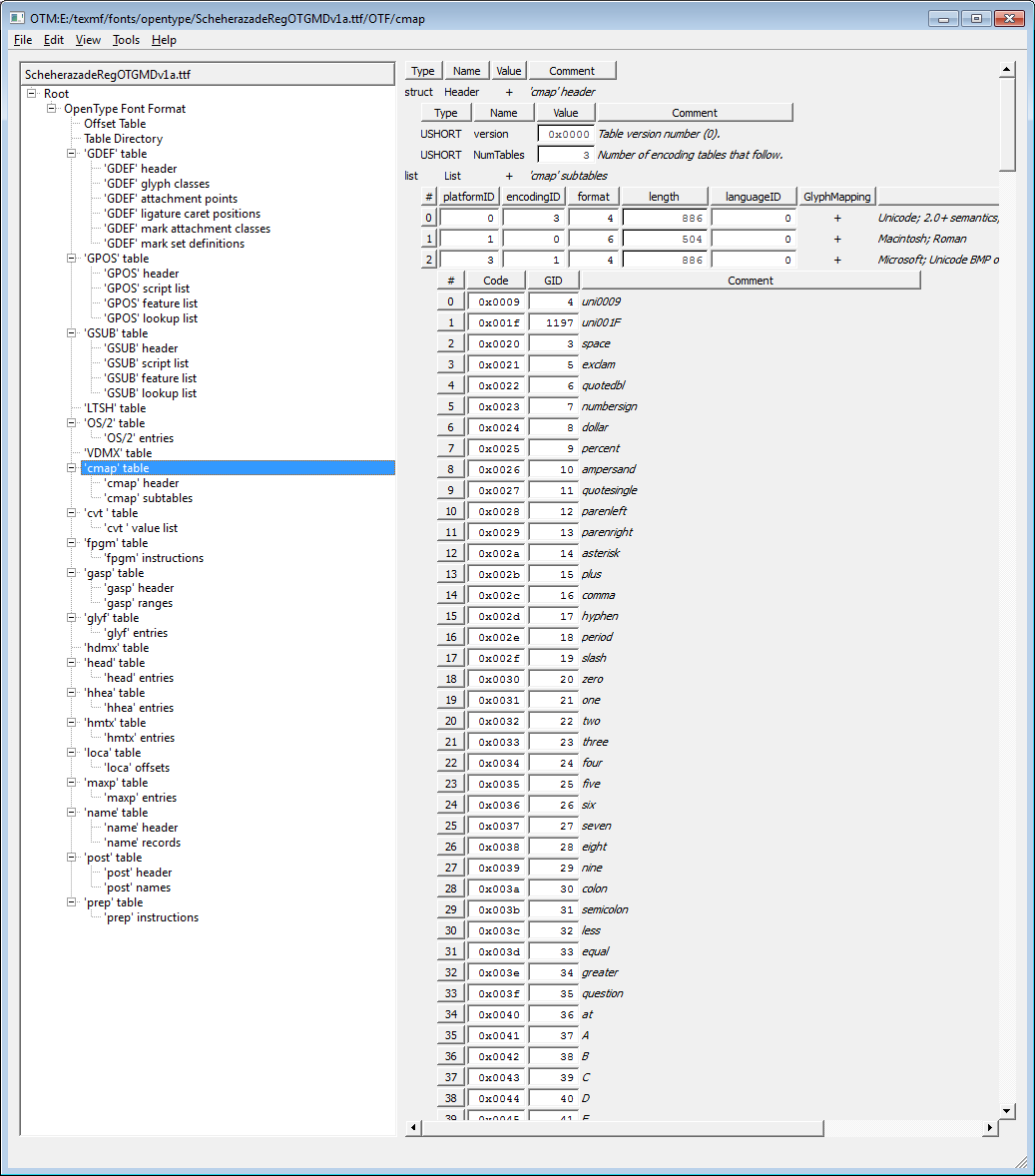Click the GID column header
The height and width of the screenshot is (1176, 1035).
pos(553,281)
